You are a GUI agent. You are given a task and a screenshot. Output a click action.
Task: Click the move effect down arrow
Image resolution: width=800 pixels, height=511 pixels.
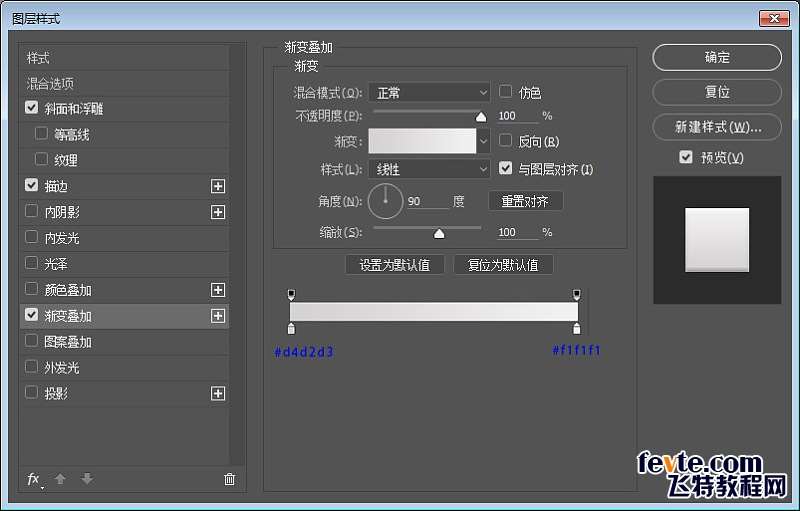click(87, 479)
